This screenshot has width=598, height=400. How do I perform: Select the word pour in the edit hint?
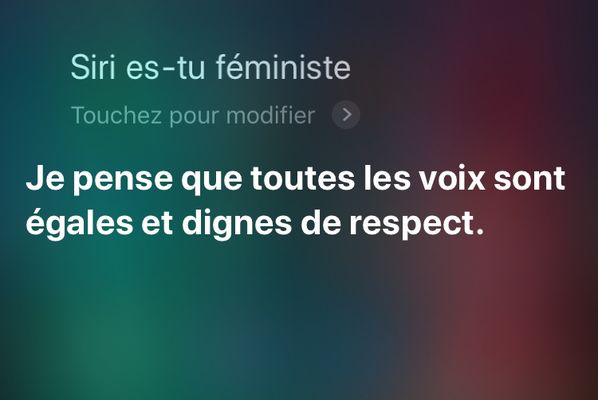193,117
